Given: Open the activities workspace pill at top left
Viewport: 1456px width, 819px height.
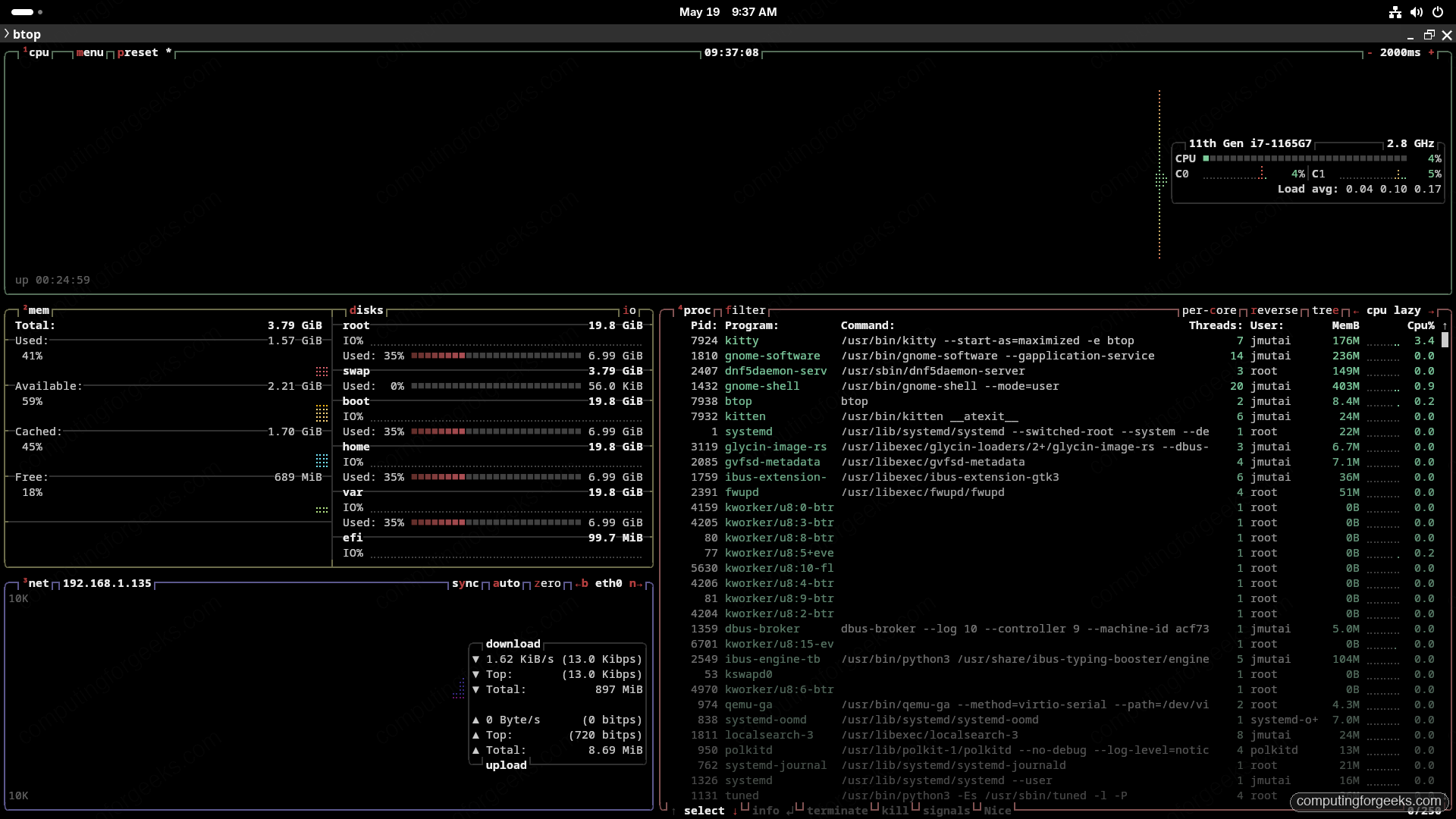Looking at the screenshot, I should pos(27,12).
